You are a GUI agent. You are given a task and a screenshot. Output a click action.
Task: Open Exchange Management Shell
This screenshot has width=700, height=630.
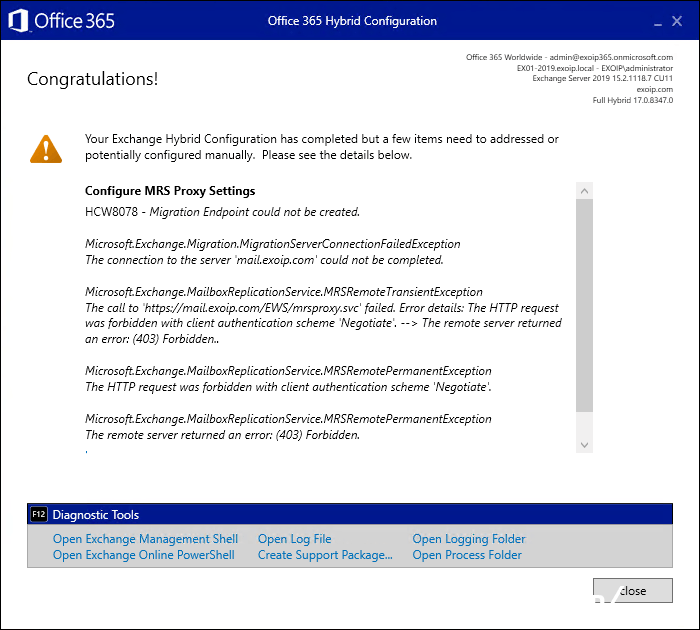coord(146,539)
